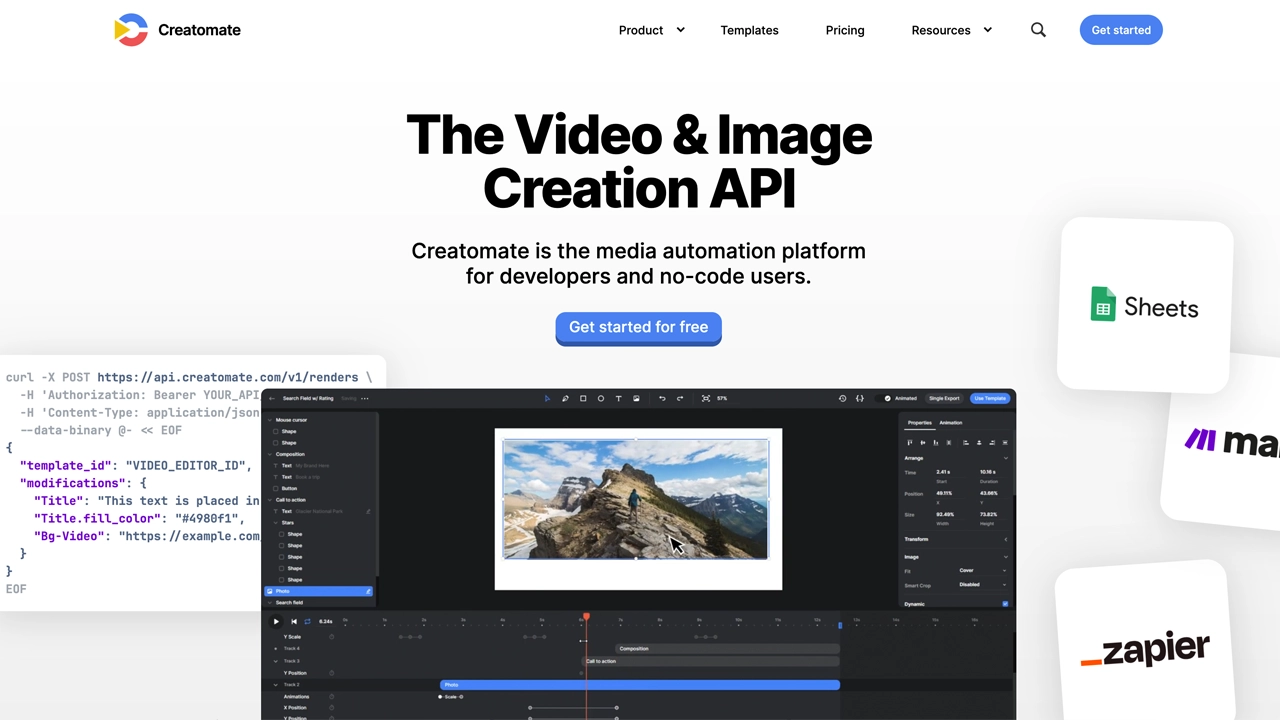This screenshot has height=720, width=1280.
Task: Click the editor back arrow
Action: [272, 398]
